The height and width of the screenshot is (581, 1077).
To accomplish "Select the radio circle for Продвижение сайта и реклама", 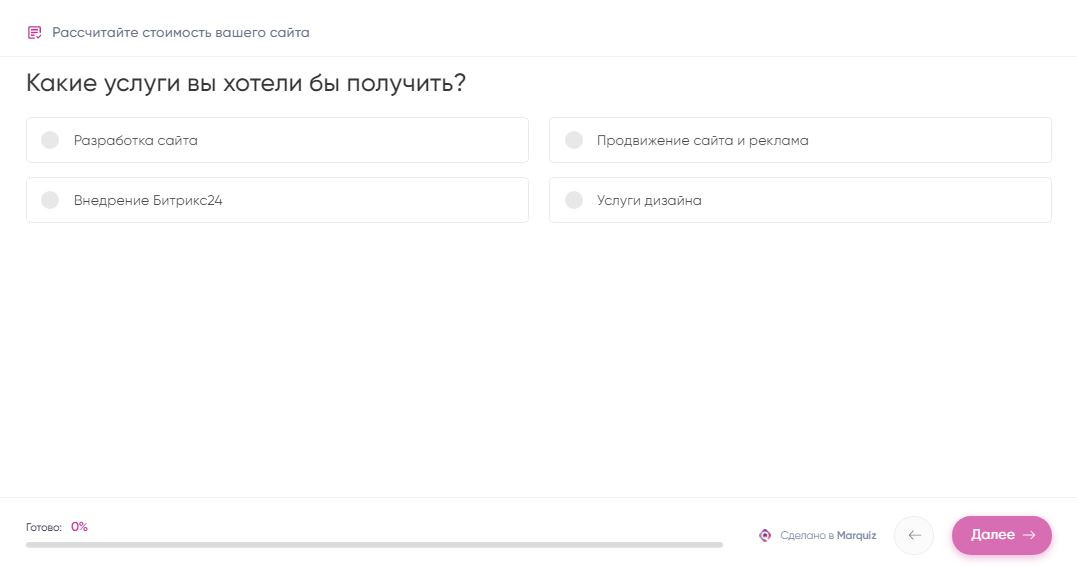I will 574,140.
